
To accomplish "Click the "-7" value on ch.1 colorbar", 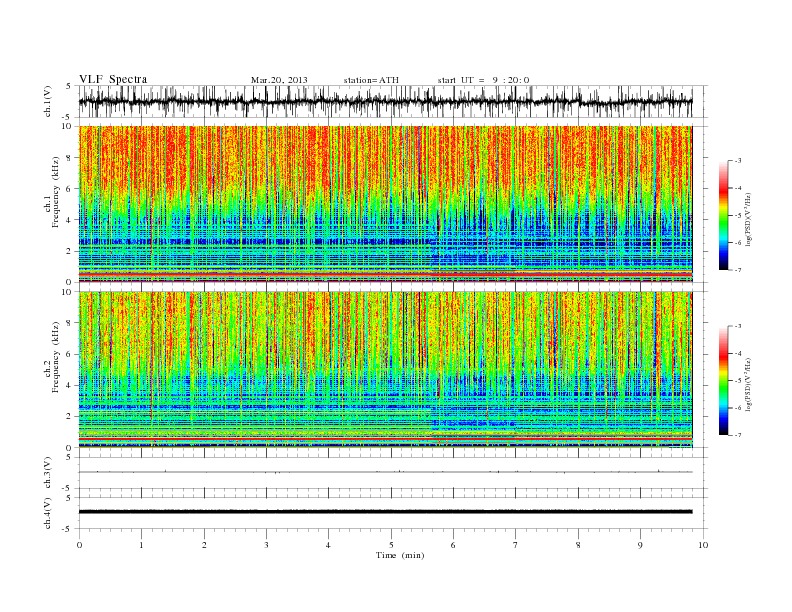I will point(737,270).
